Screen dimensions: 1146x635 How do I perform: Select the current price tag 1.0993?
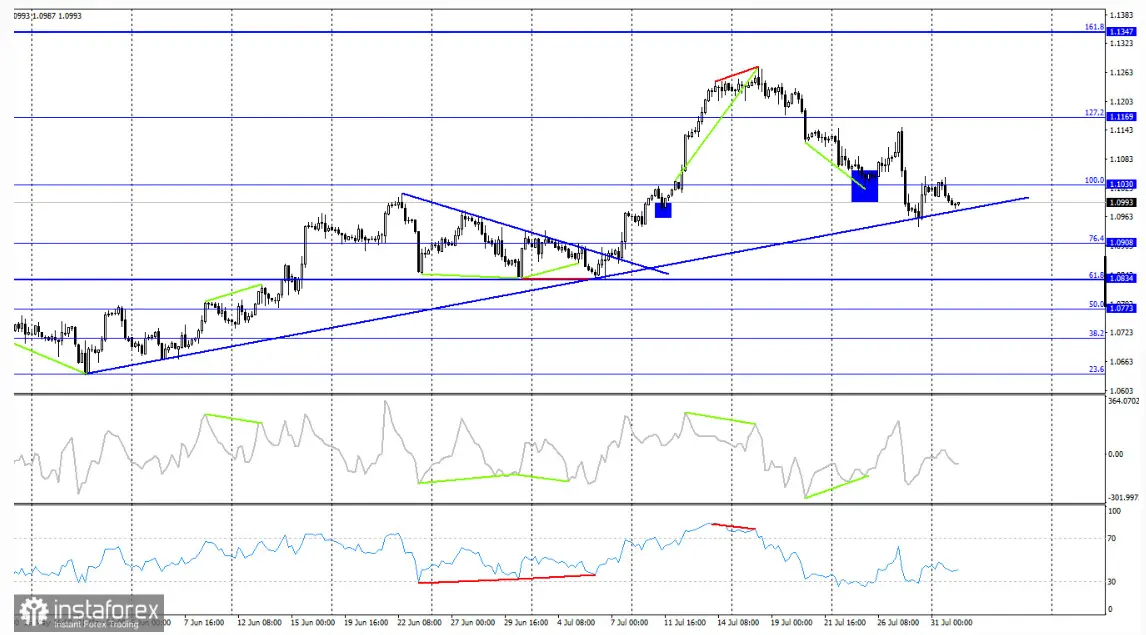[x=1120, y=202]
